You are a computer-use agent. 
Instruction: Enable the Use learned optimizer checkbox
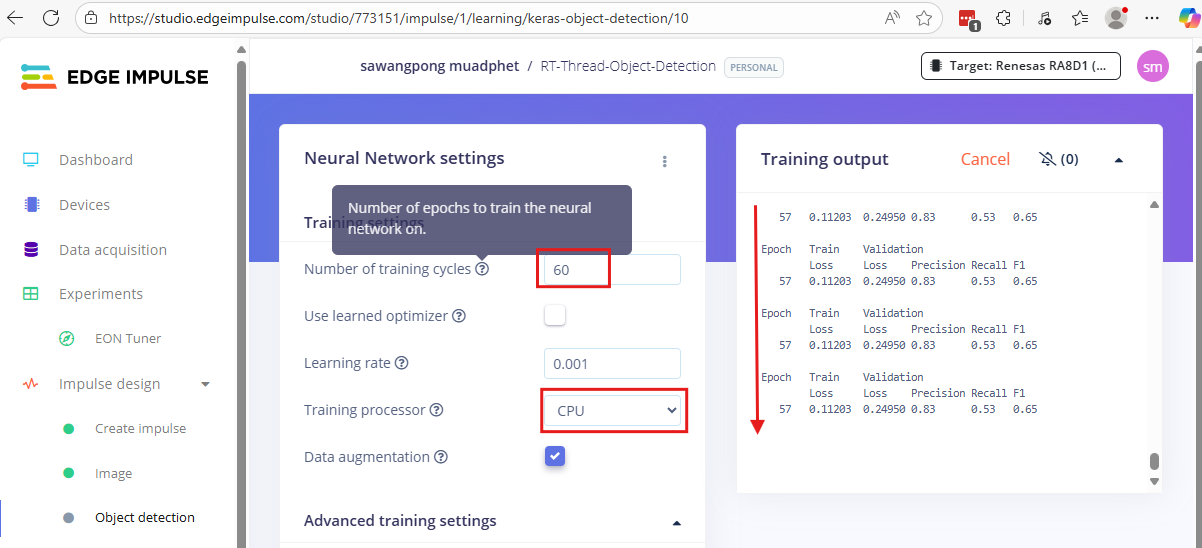tap(555, 316)
